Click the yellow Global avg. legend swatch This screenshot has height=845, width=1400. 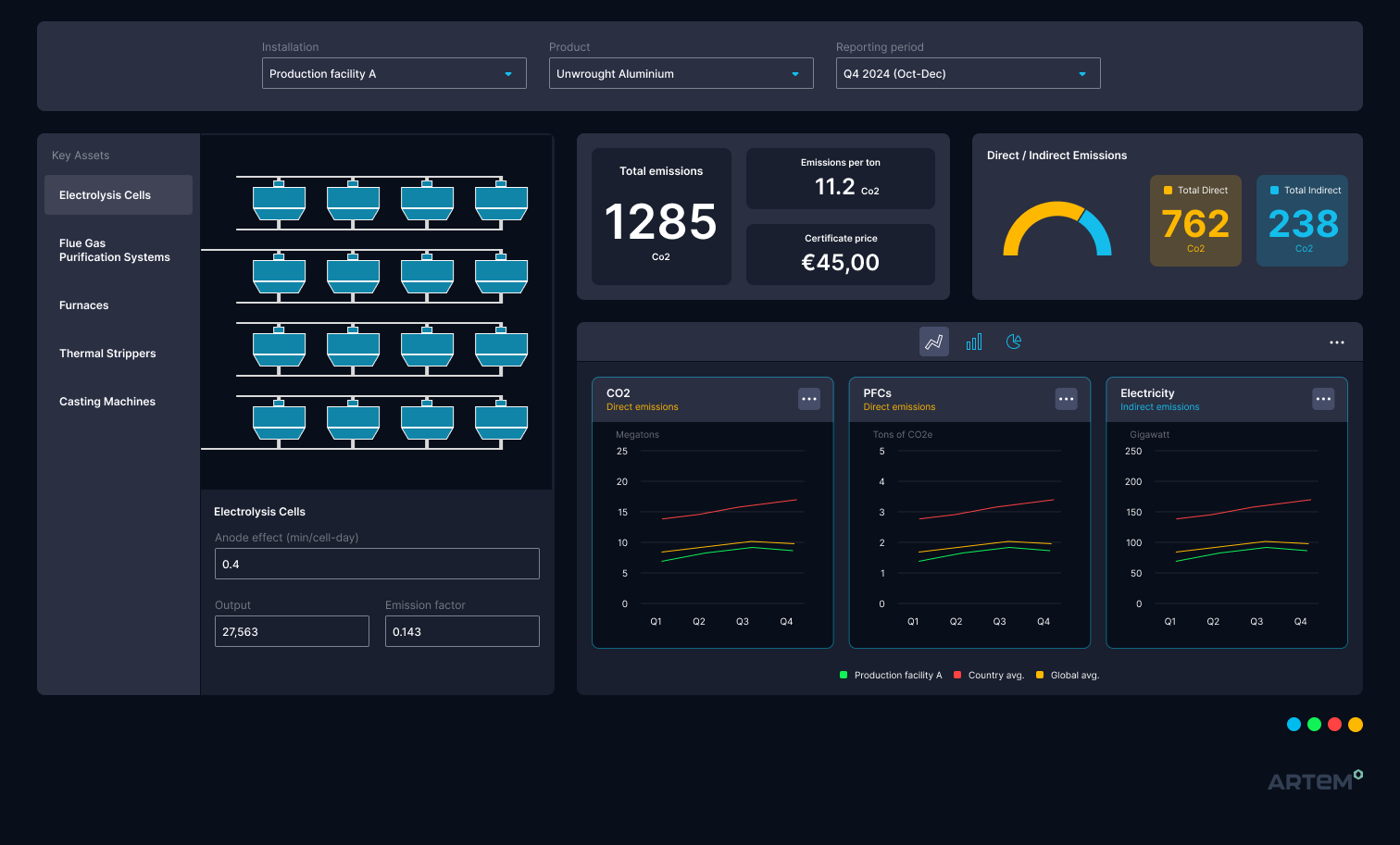[x=1040, y=675]
